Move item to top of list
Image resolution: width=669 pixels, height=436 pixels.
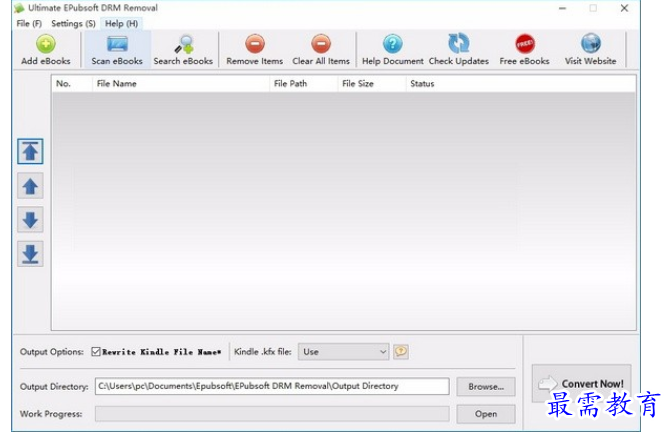pyautogui.click(x=30, y=151)
